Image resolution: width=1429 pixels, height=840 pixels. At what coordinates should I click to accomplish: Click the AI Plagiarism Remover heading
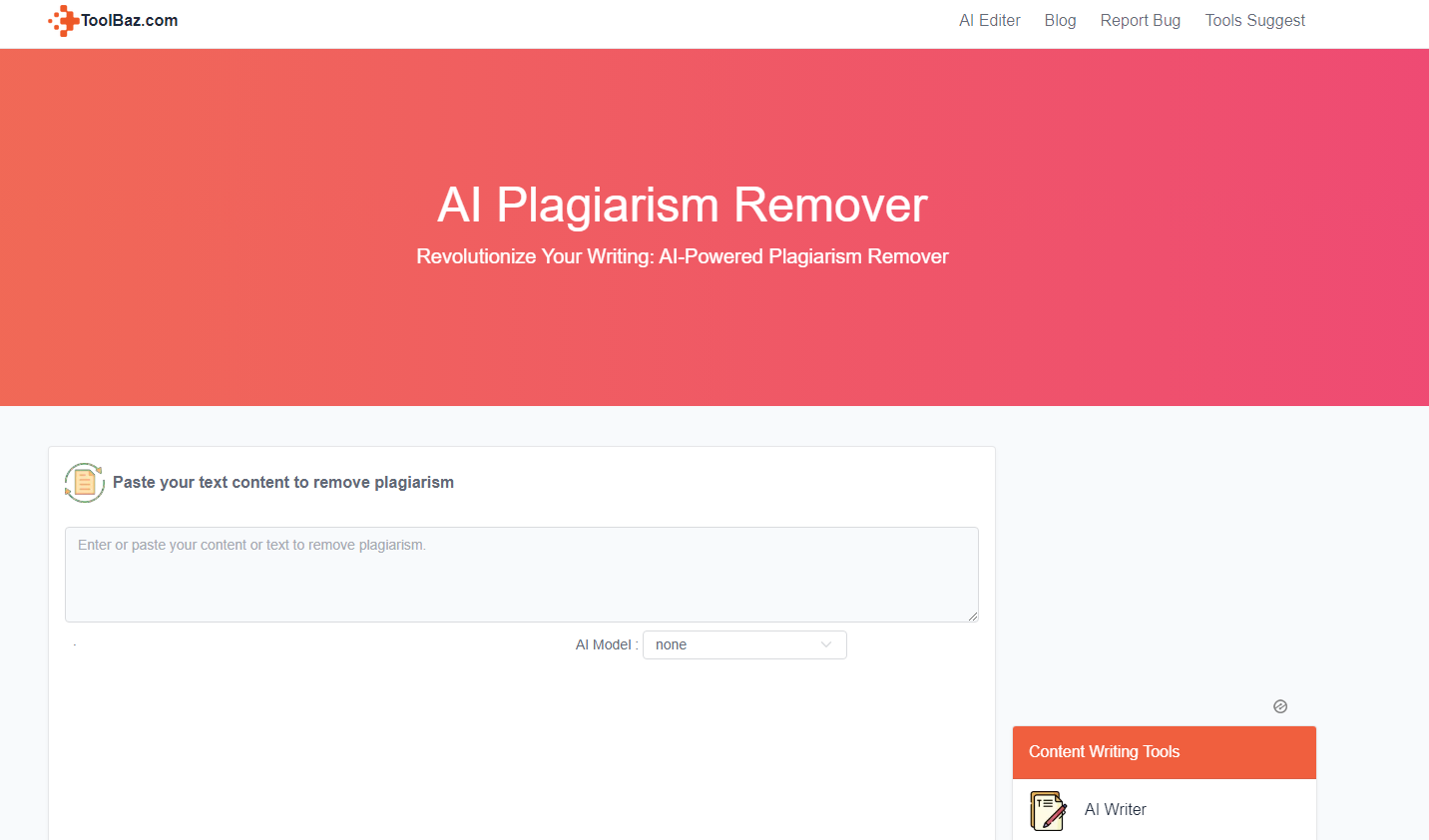click(x=683, y=205)
